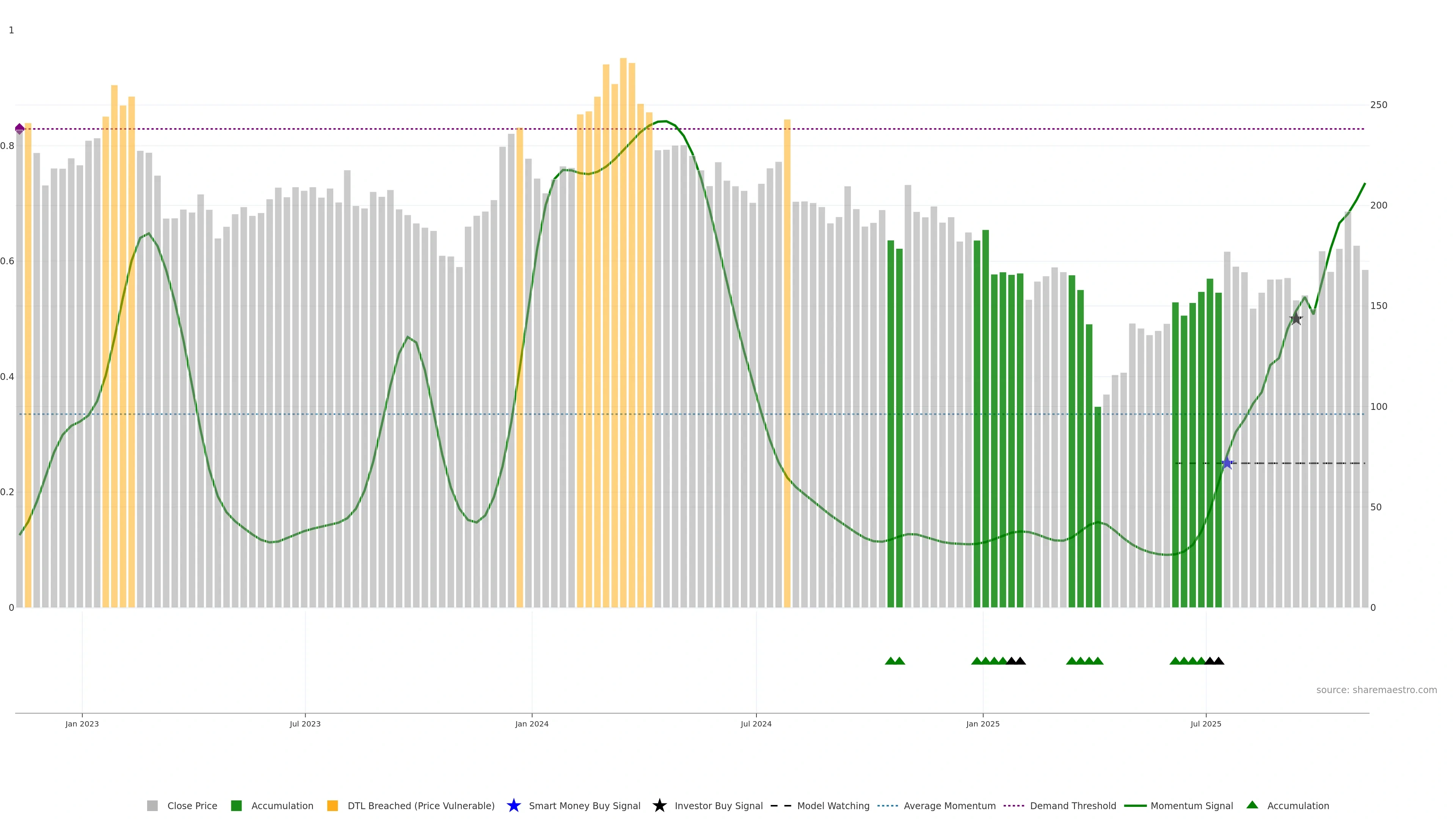Click the black Investor Buy star on chart
Image resolution: width=1456 pixels, height=819 pixels.
[x=1296, y=319]
